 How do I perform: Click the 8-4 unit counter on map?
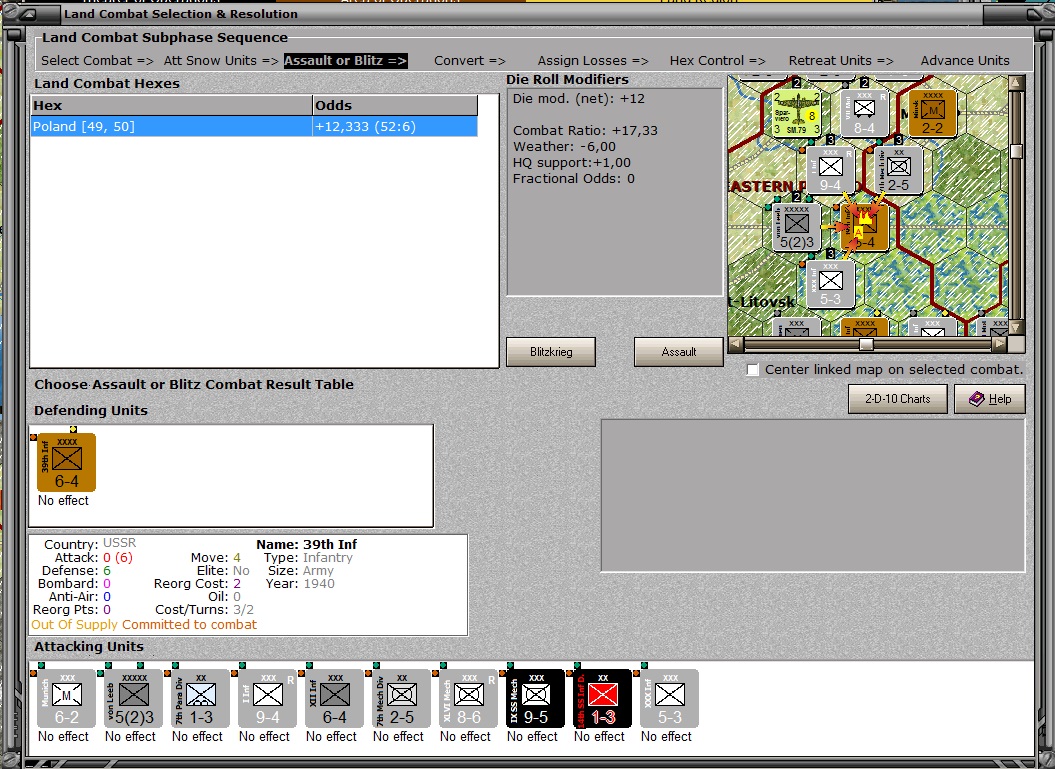tap(864, 113)
